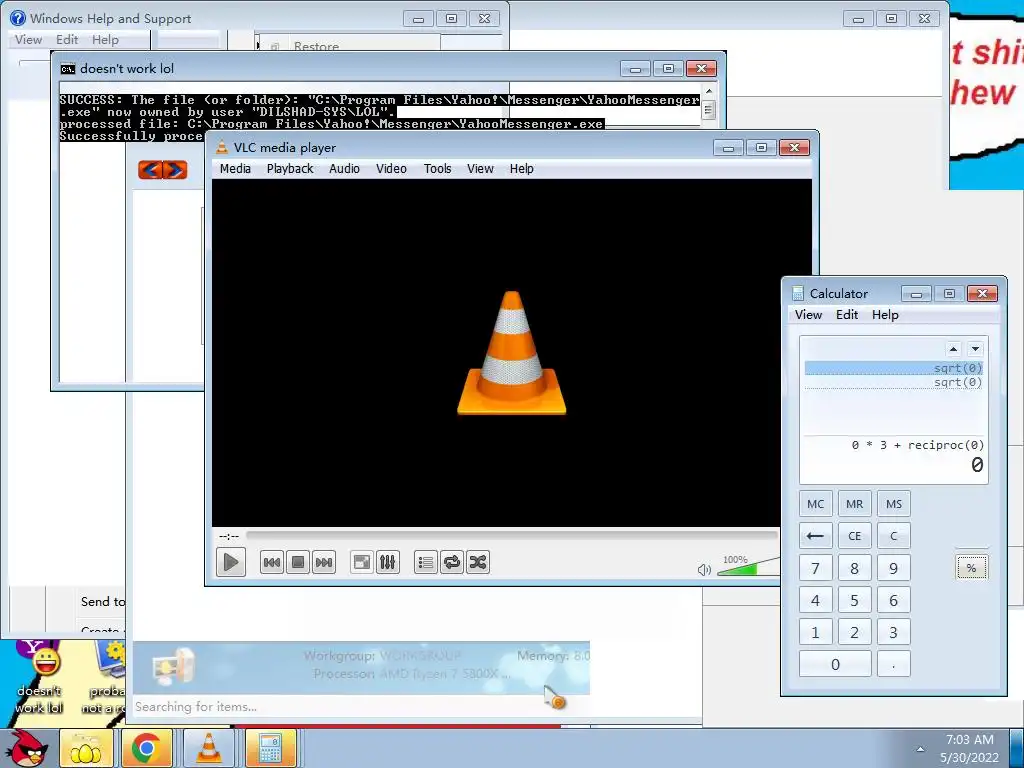This screenshot has height=768, width=1024.
Task: Click digit 4 in Calculator
Action: (x=816, y=600)
